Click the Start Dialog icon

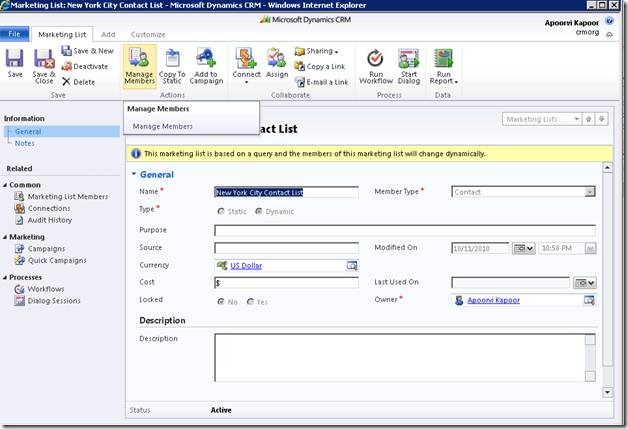(408, 60)
